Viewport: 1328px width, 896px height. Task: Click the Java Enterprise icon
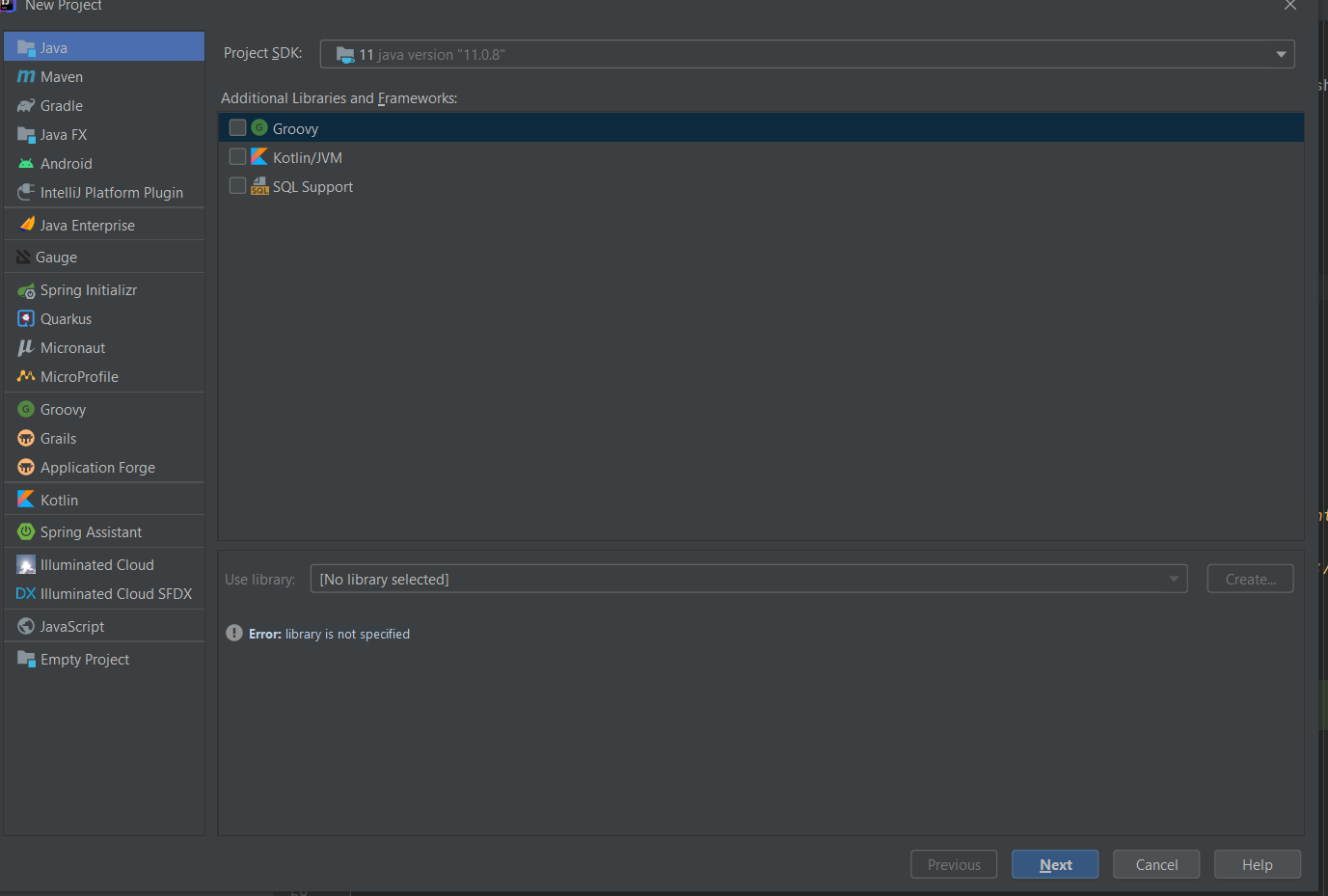pos(27,224)
